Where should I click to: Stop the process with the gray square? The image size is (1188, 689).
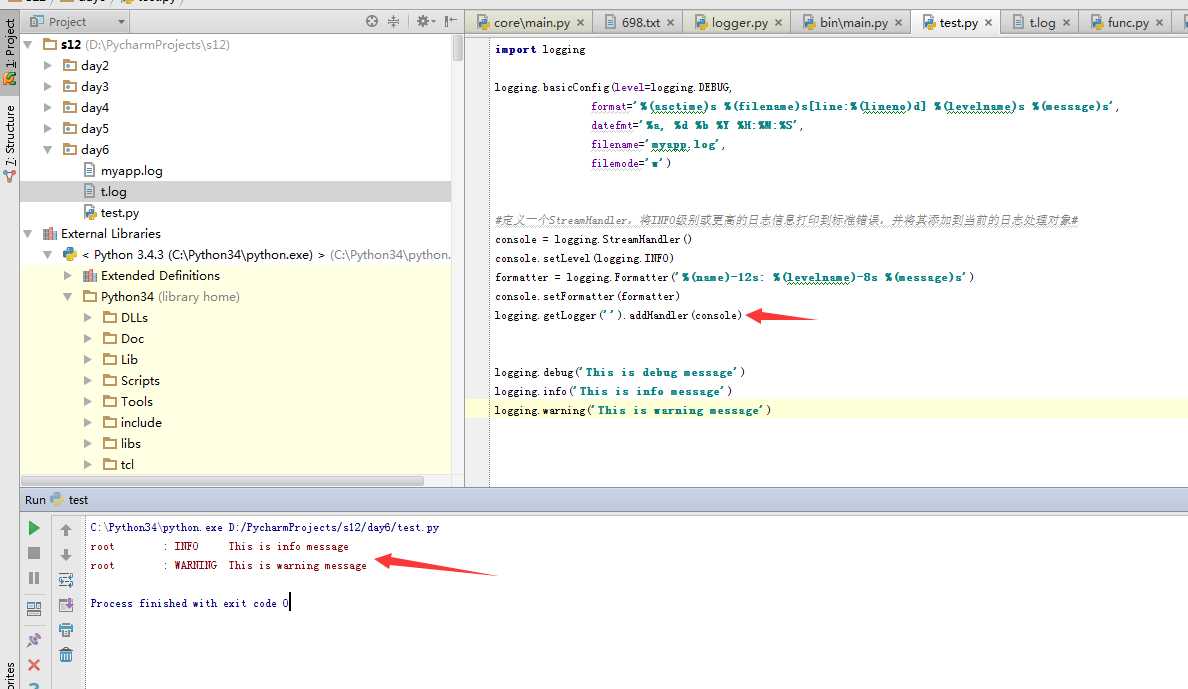pyautogui.click(x=34, y=553)
